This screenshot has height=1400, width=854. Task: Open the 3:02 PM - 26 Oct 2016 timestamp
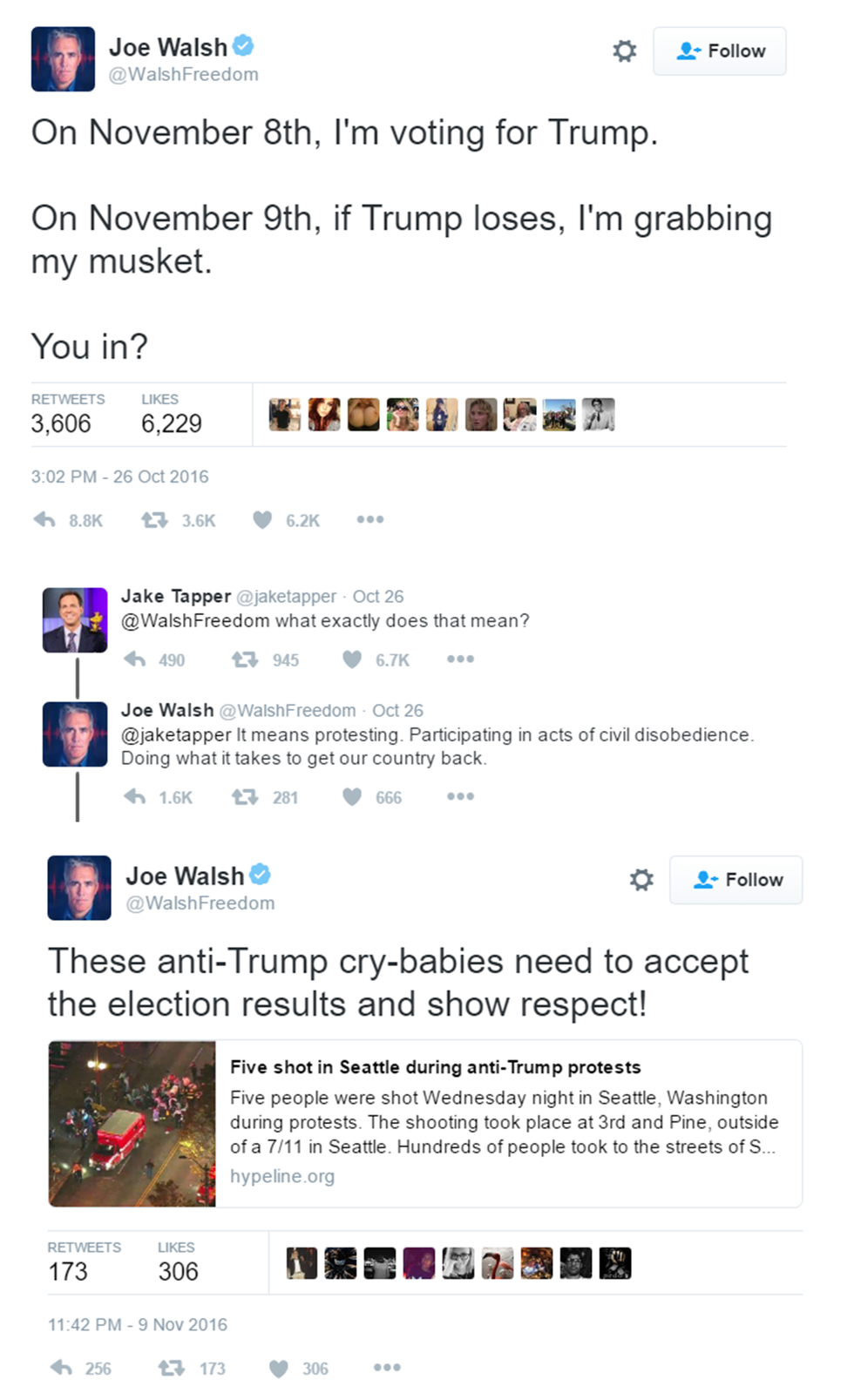(119, 477)
